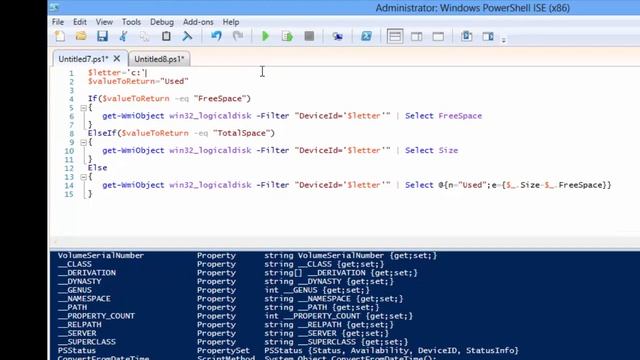
Task: Show script pane maximized layout
Action: (438, 36)
